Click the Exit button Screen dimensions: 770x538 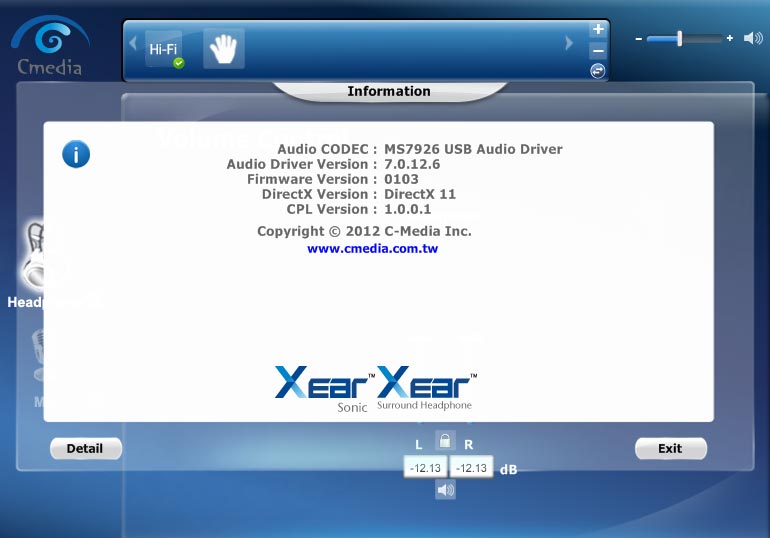[671, 448]
